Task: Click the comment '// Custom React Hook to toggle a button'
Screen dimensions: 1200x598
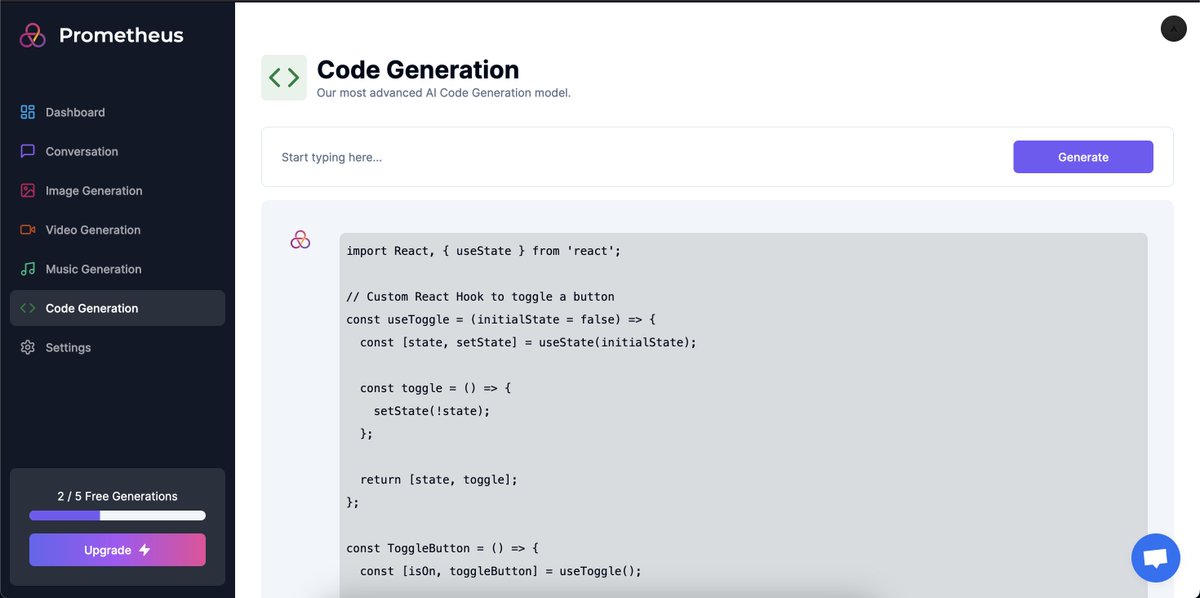Action: point(481,297)
